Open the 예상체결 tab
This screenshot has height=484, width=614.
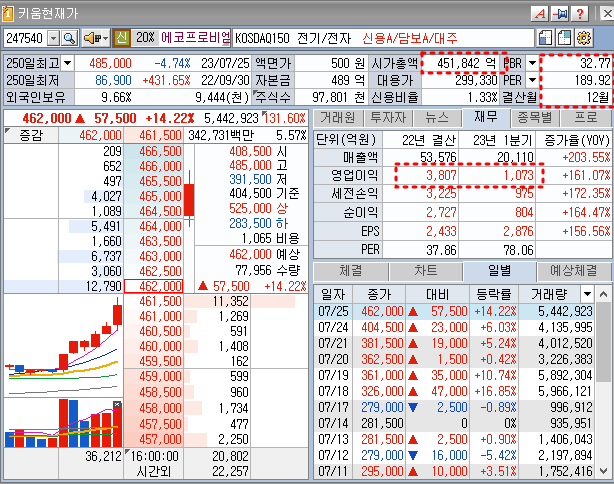click(574, 271)
